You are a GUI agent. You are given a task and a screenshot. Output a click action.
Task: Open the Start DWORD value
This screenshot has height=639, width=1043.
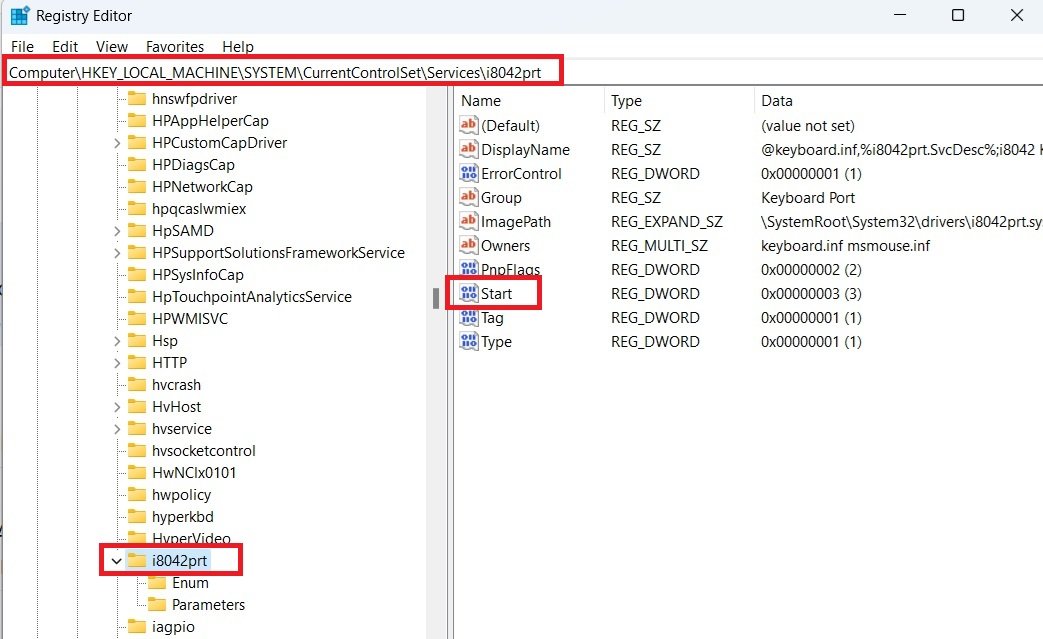(x=496, y=293)
